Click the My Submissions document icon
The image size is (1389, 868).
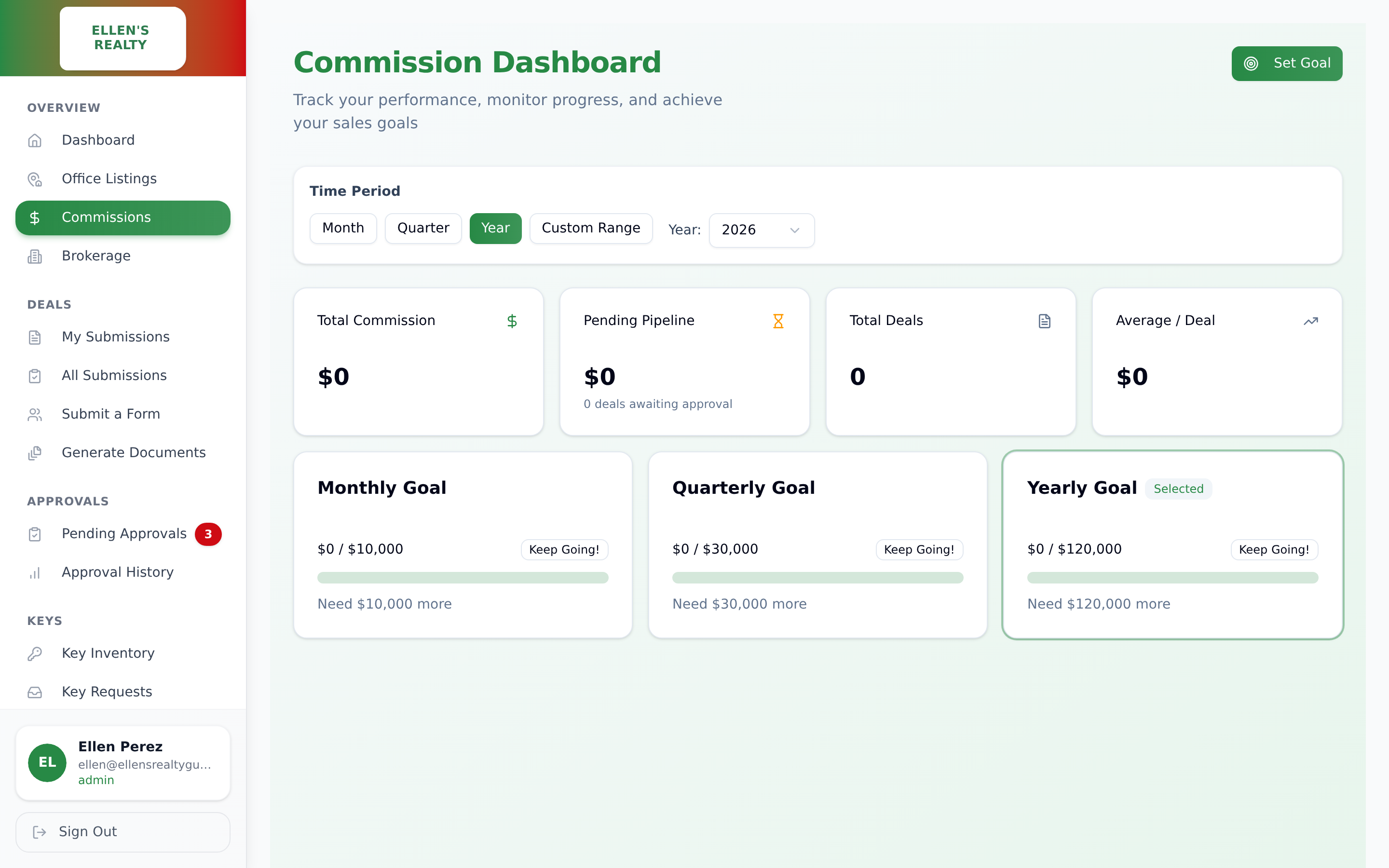tap(35, 337)
